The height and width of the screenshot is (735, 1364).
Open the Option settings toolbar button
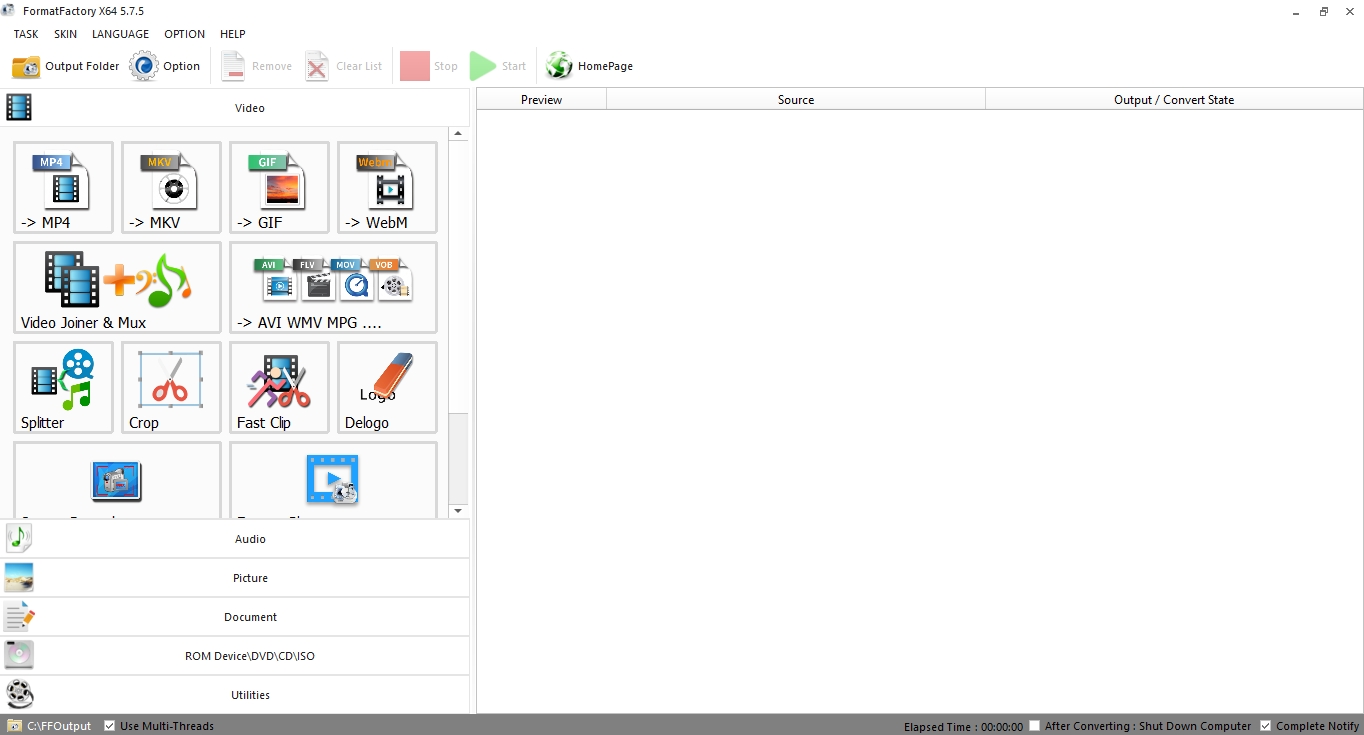point(166,66)
